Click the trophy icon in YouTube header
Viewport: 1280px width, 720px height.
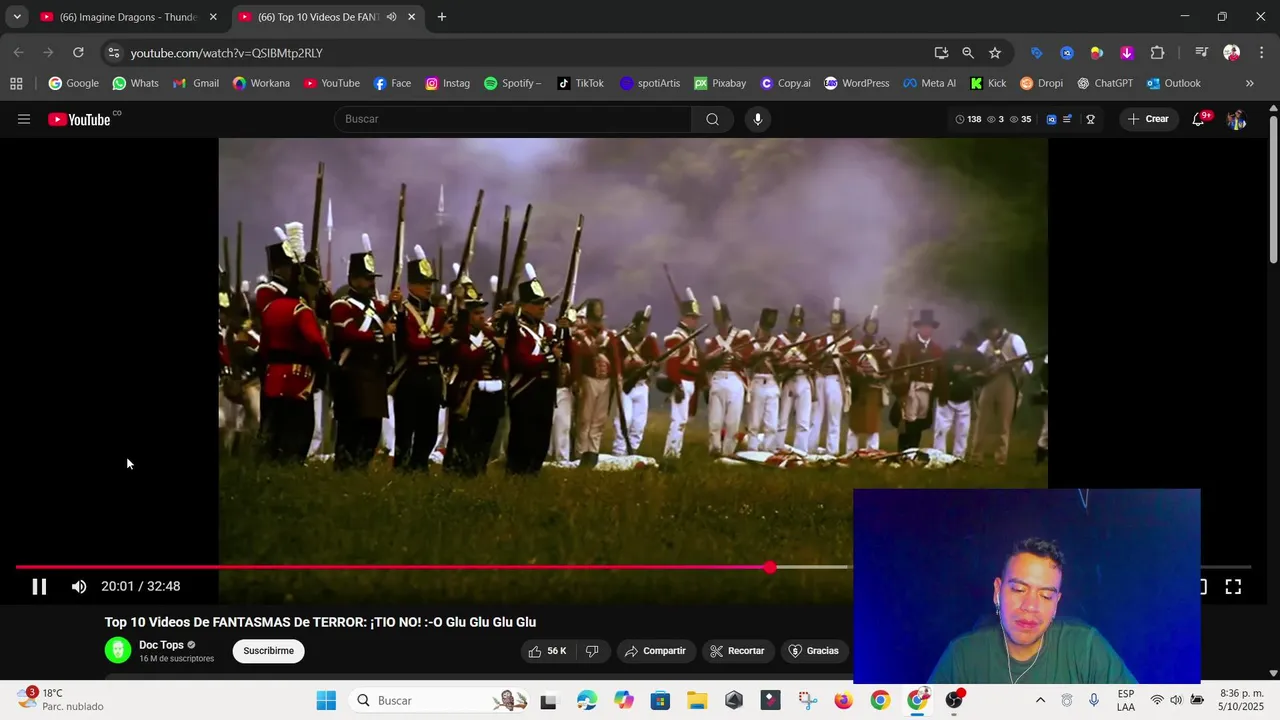[x=1090, y=119]
